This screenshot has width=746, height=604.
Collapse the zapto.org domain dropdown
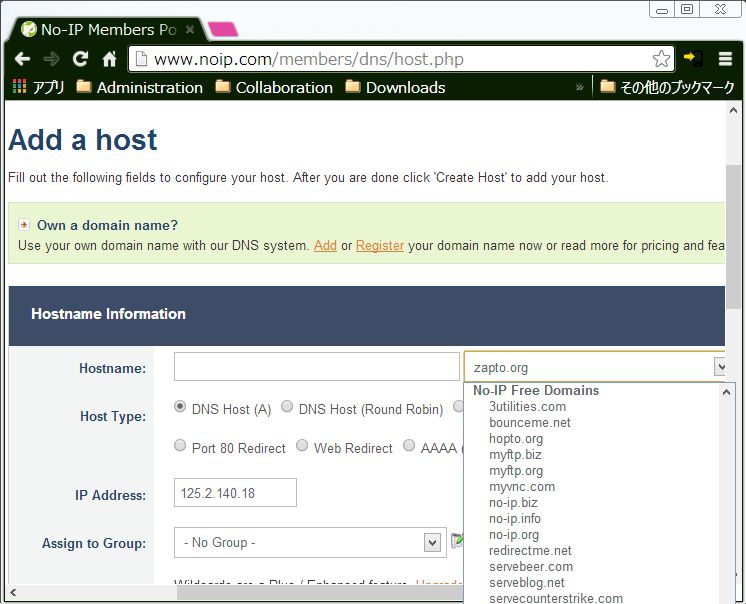pyautogui.click(x=721, y=367)
